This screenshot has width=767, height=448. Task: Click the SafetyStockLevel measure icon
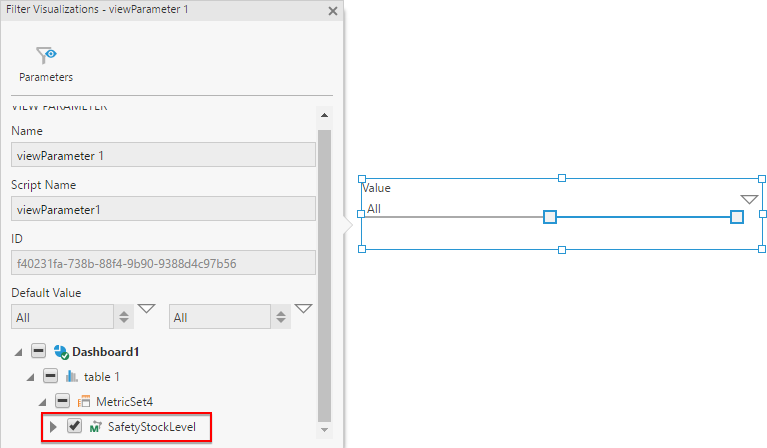(x=95, y=427)
